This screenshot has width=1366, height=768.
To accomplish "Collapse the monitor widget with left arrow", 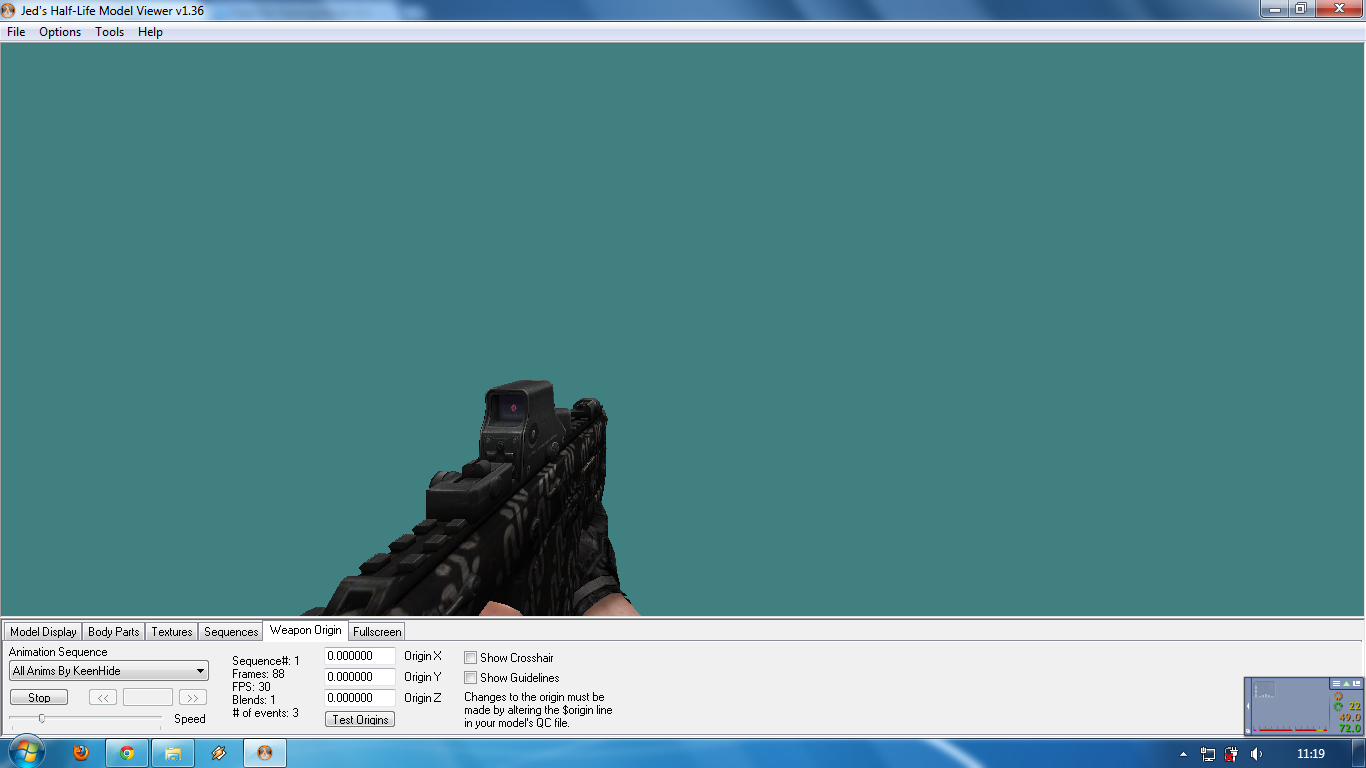I will click(x=1249, y=706).
